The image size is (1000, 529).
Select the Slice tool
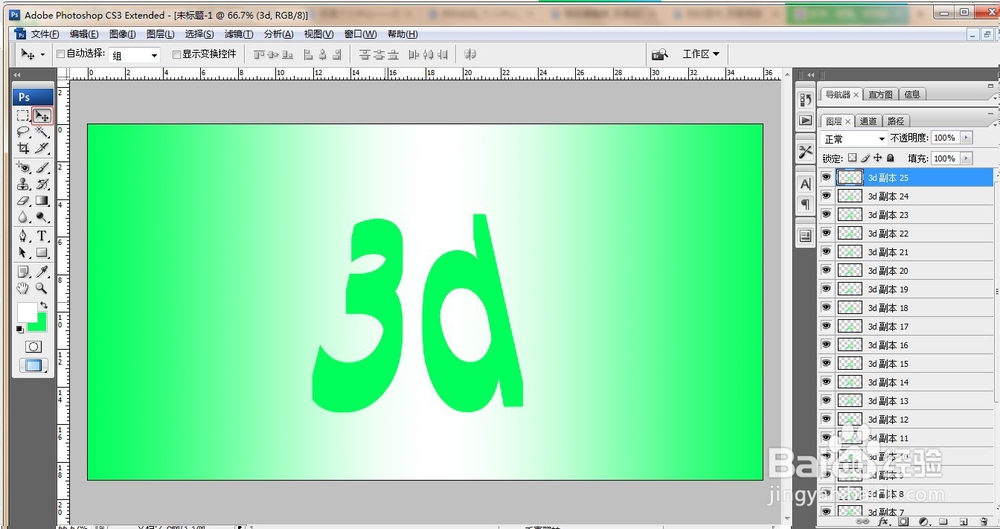click(x=42, y=148)
